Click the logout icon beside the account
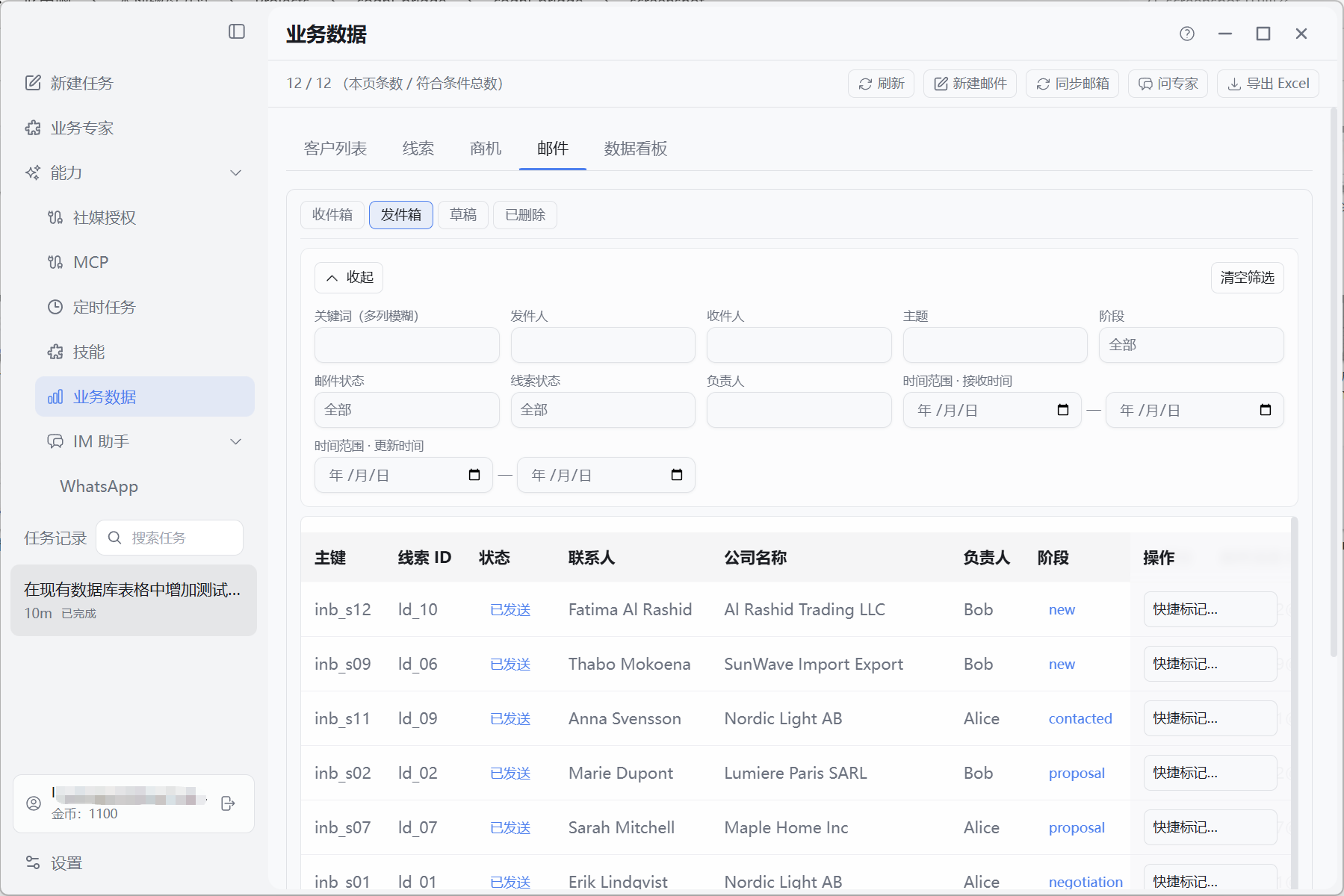This screenshot has height=896, width=1344. point(228,803)
